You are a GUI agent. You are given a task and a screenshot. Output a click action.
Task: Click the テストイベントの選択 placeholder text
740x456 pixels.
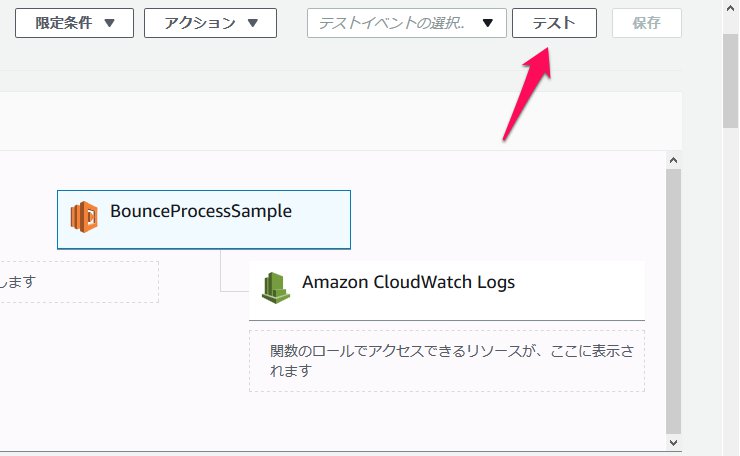click(x=392, y=23)
